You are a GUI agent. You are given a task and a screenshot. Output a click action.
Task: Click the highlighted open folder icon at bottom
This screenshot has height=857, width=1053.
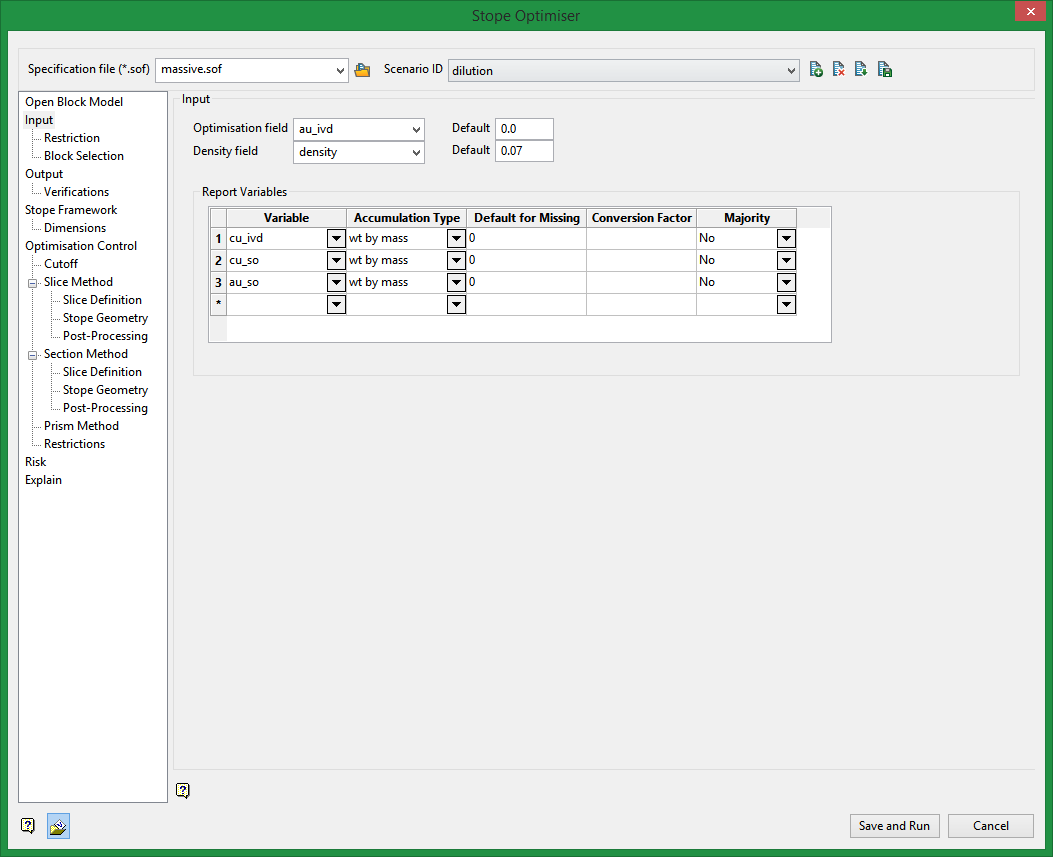[x=58, y=826]
